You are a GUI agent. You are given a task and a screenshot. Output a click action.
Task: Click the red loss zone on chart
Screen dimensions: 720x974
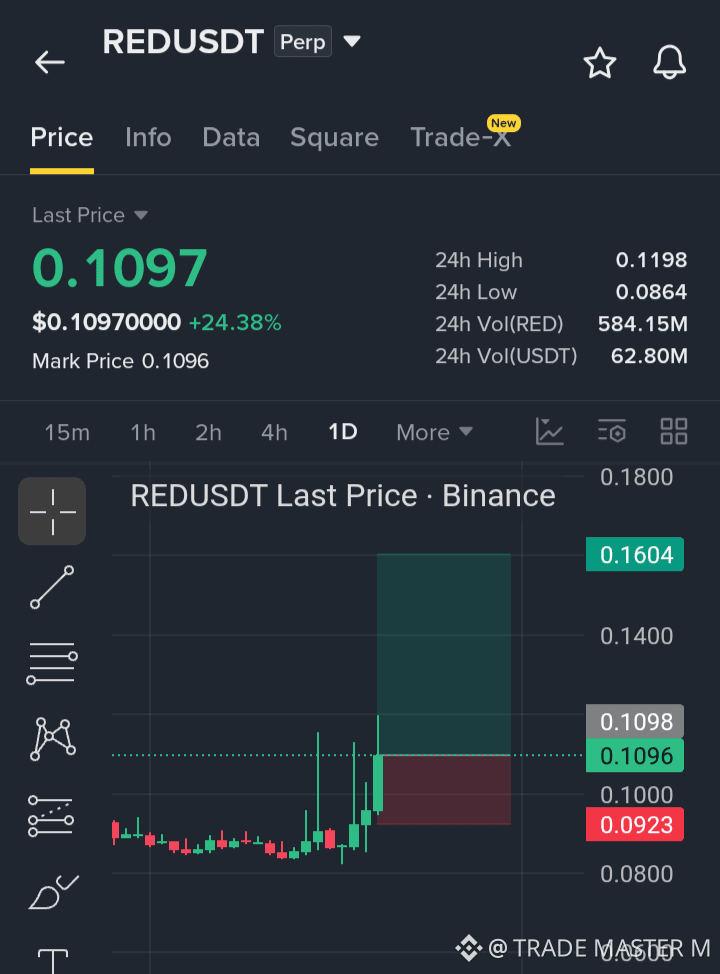click(446, 790)
